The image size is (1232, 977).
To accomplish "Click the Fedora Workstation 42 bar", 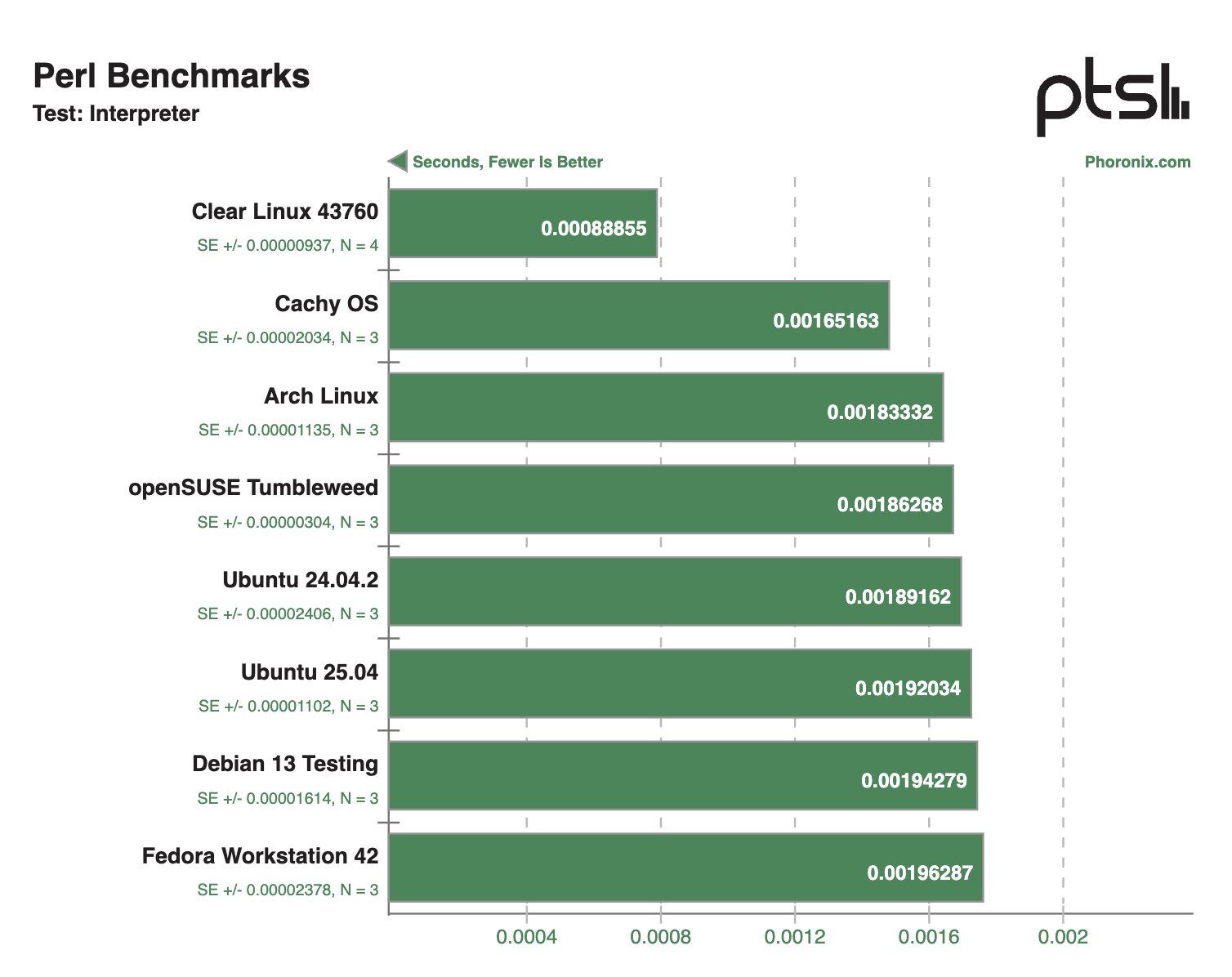I will 686,868.
